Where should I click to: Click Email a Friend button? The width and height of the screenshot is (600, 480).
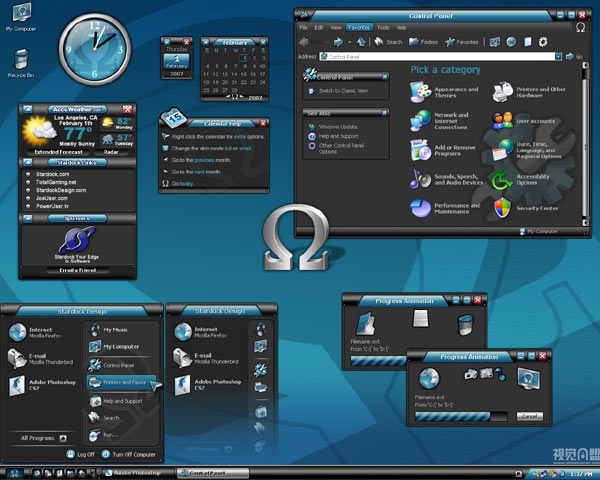(x=78, y=270)
